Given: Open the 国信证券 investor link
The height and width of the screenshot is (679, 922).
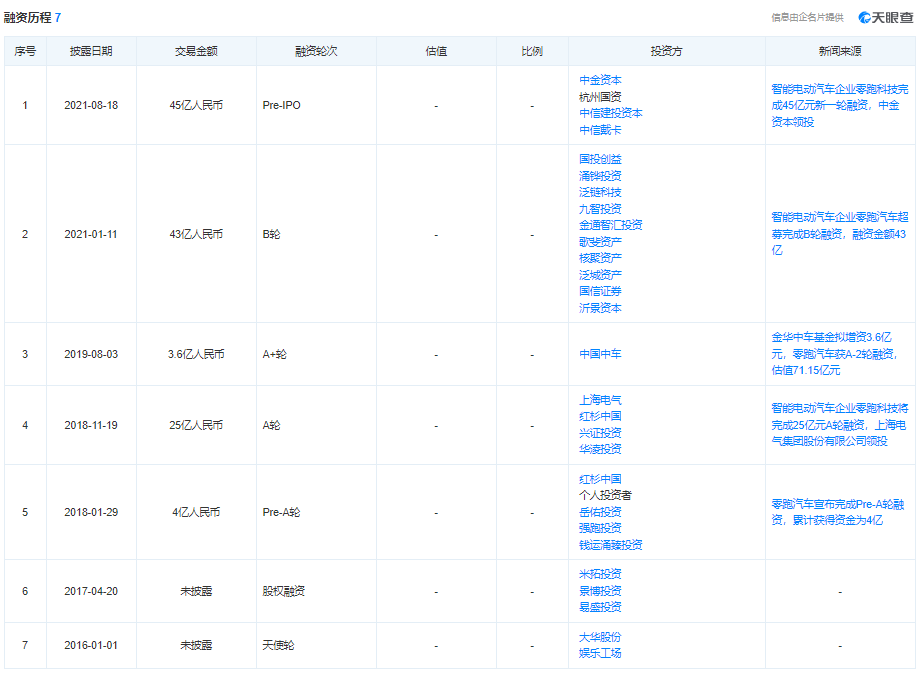Looking at the screenshot, I should point(600,292).
